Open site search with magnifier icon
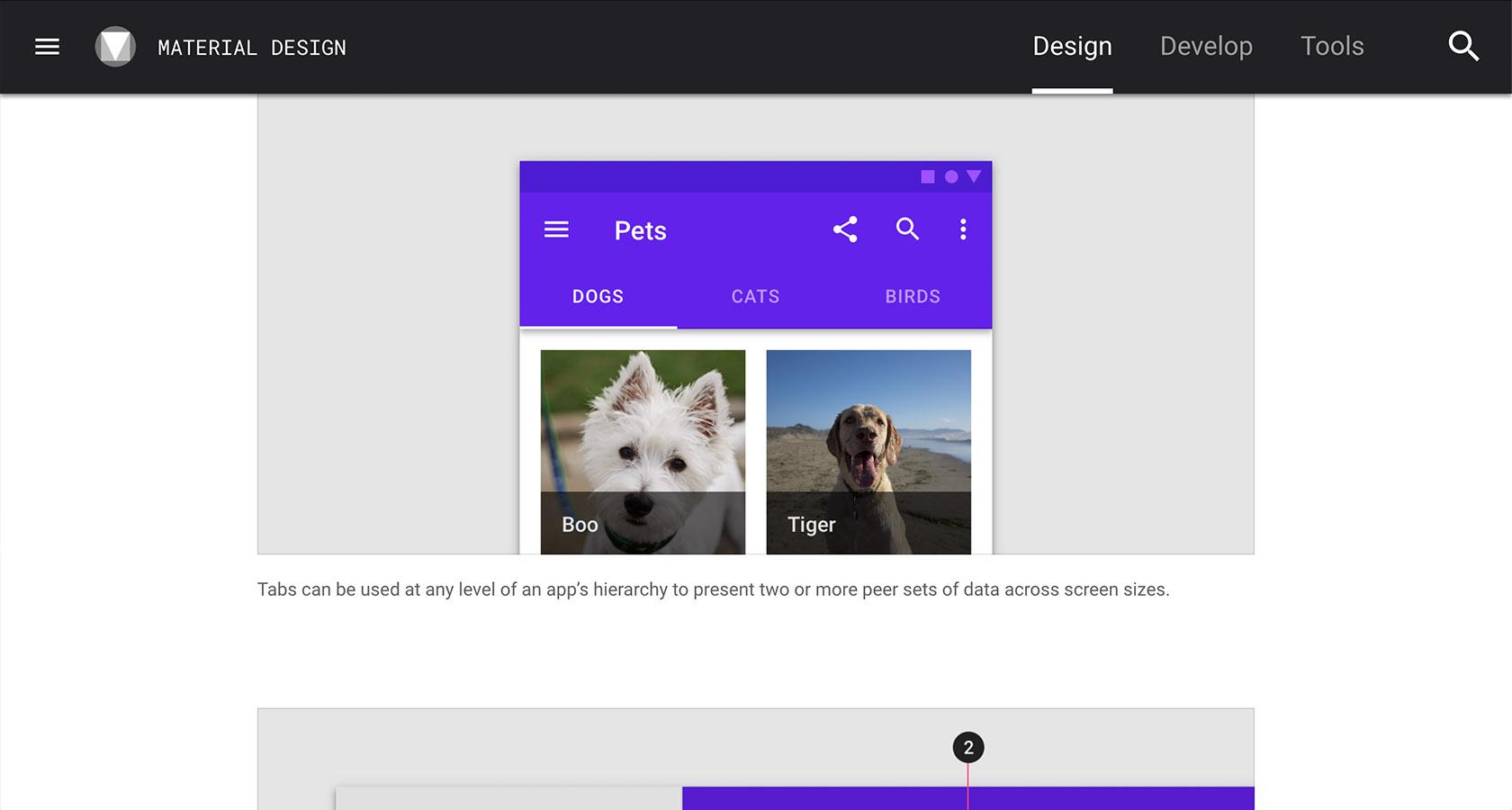Viewport: 1512px width, 810px height. coord(1463,47)
